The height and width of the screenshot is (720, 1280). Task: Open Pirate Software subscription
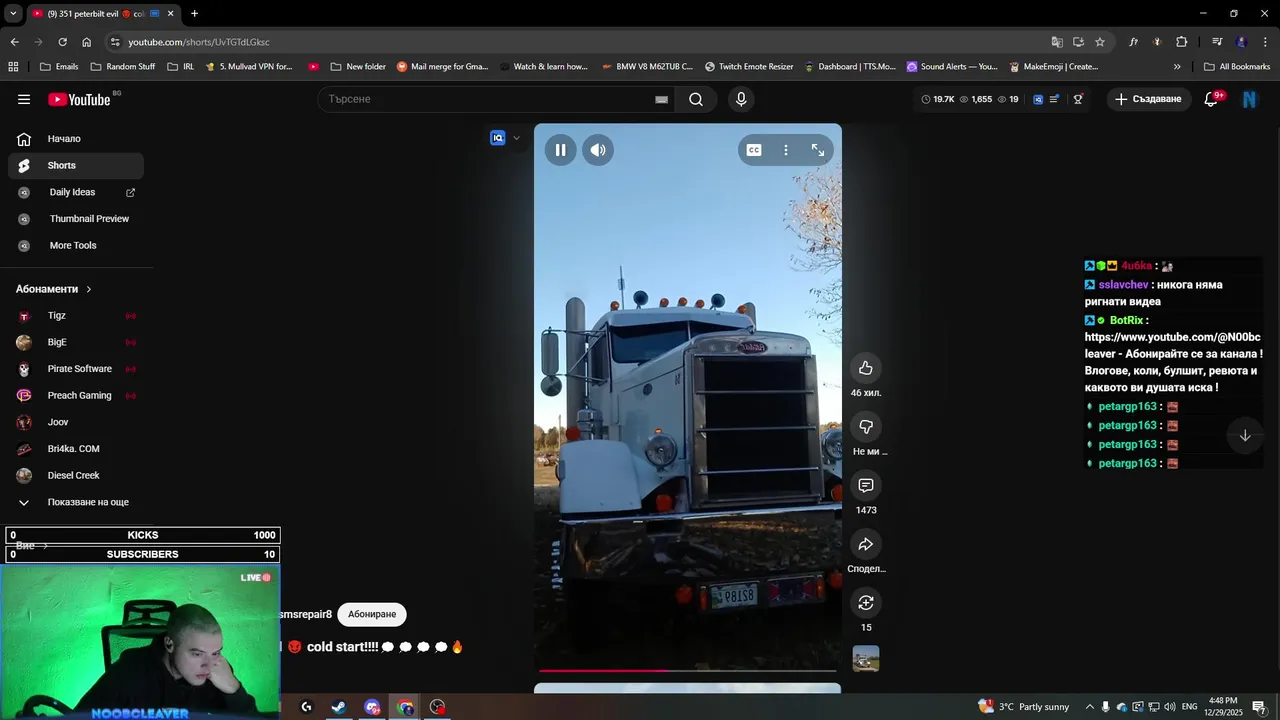tap(76, 369)
